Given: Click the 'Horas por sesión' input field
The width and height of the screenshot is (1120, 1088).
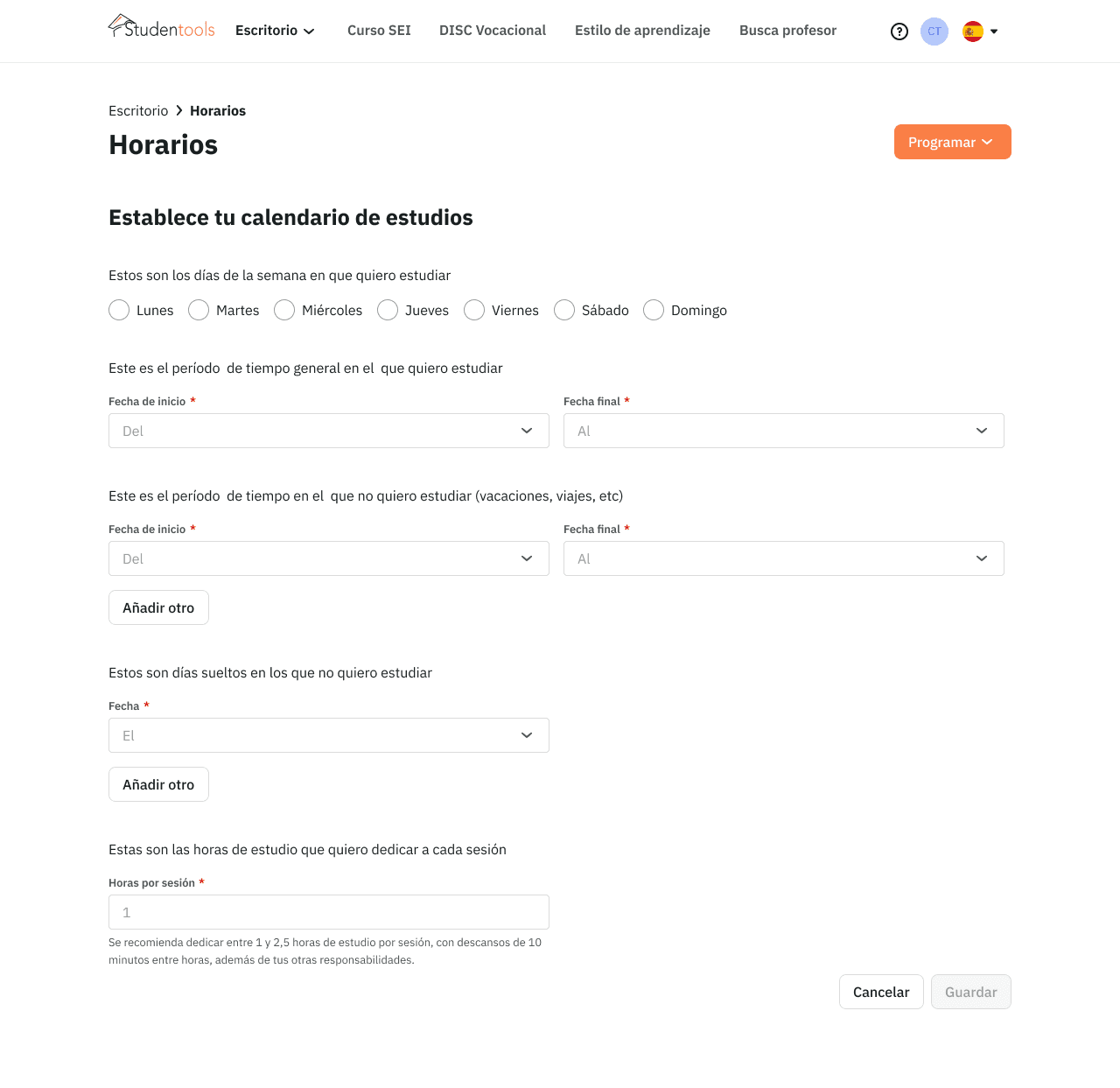Looking at the screenshot, I should 329,912.
